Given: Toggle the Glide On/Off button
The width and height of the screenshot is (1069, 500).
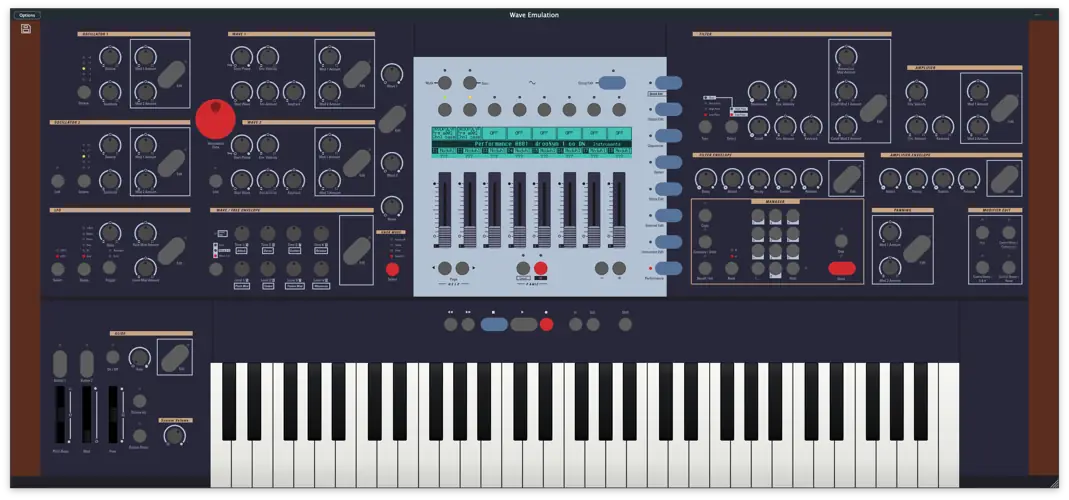Looking at the screenshot, I should coord(113,357).
